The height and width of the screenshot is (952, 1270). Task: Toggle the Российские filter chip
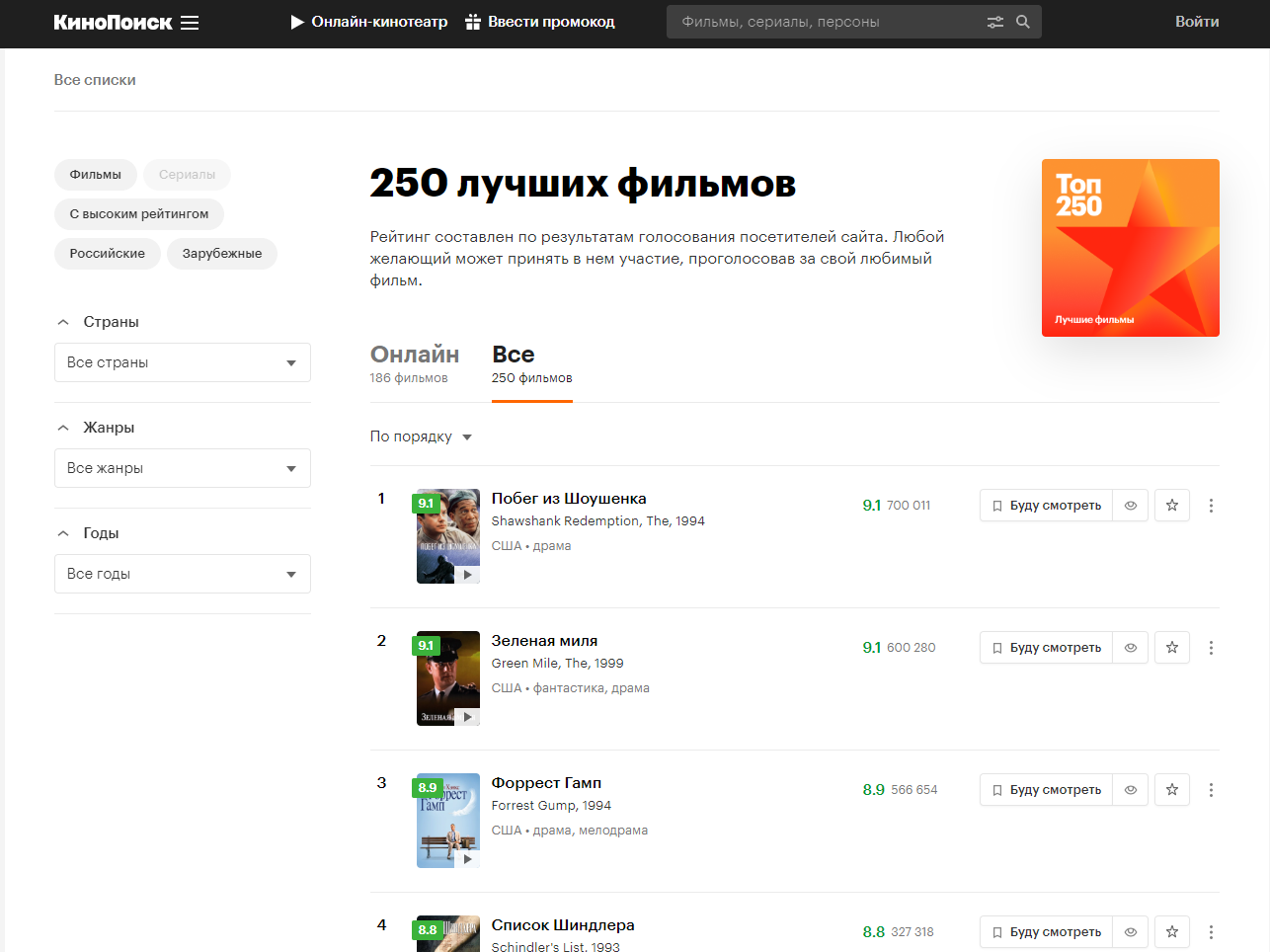(108, 254)
